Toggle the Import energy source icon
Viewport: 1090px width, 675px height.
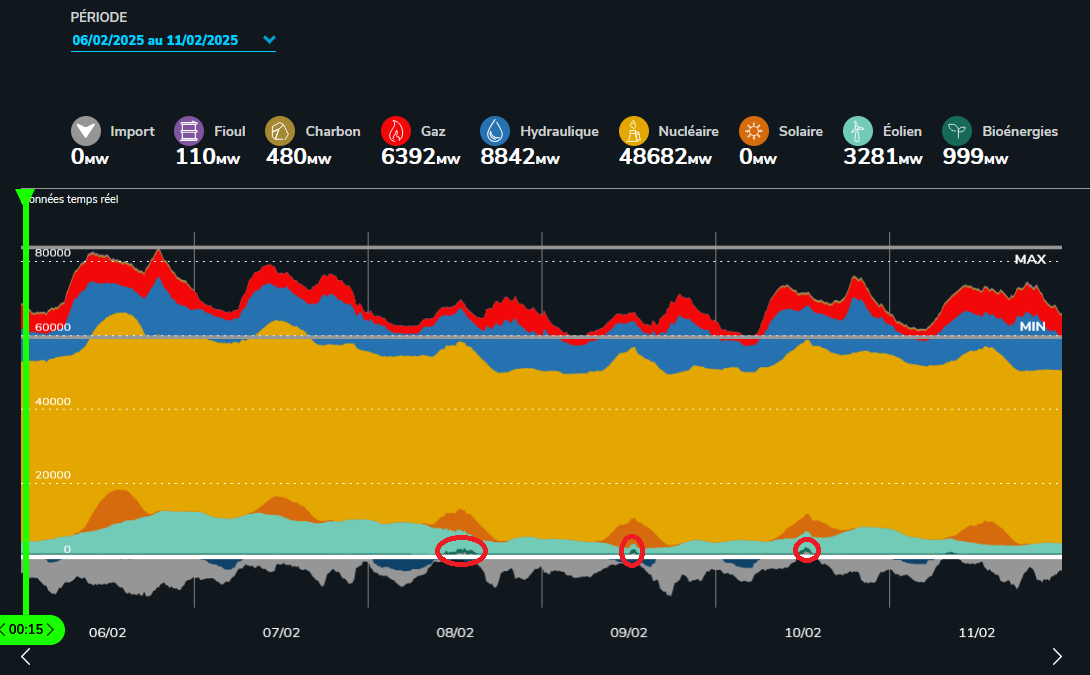86,131
